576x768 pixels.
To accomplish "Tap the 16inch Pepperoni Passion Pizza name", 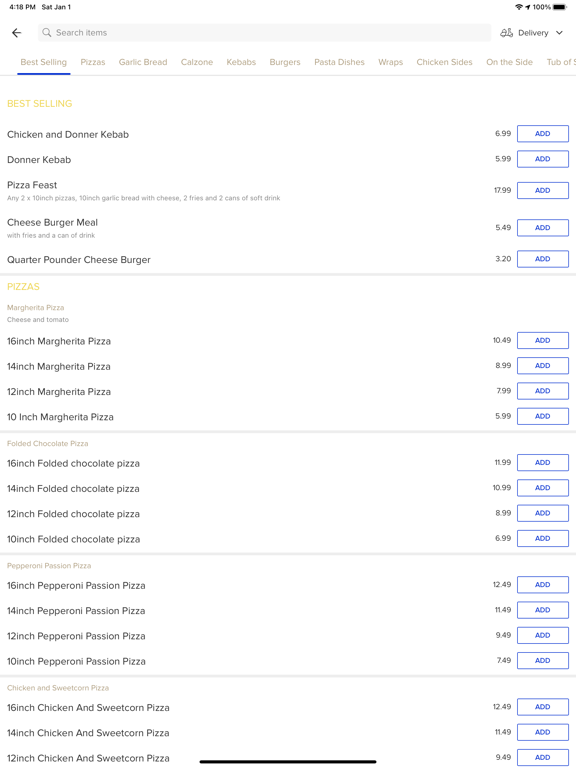I will 76,586.
